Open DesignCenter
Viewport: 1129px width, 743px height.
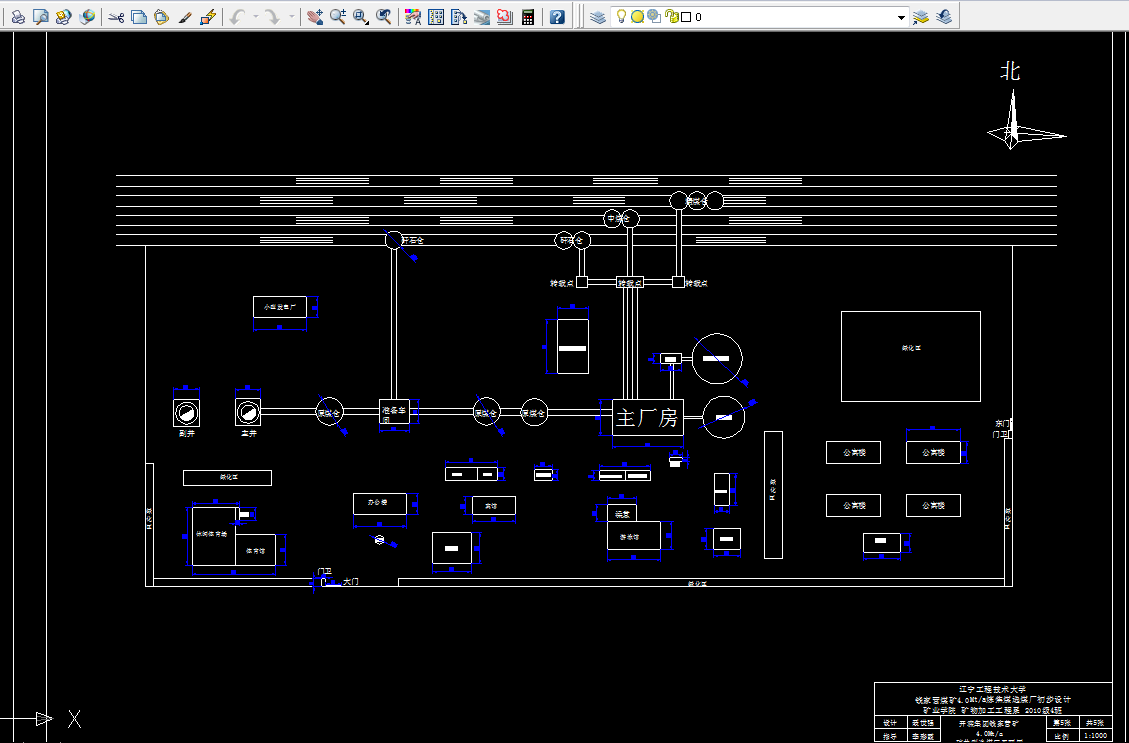[436, 17]
